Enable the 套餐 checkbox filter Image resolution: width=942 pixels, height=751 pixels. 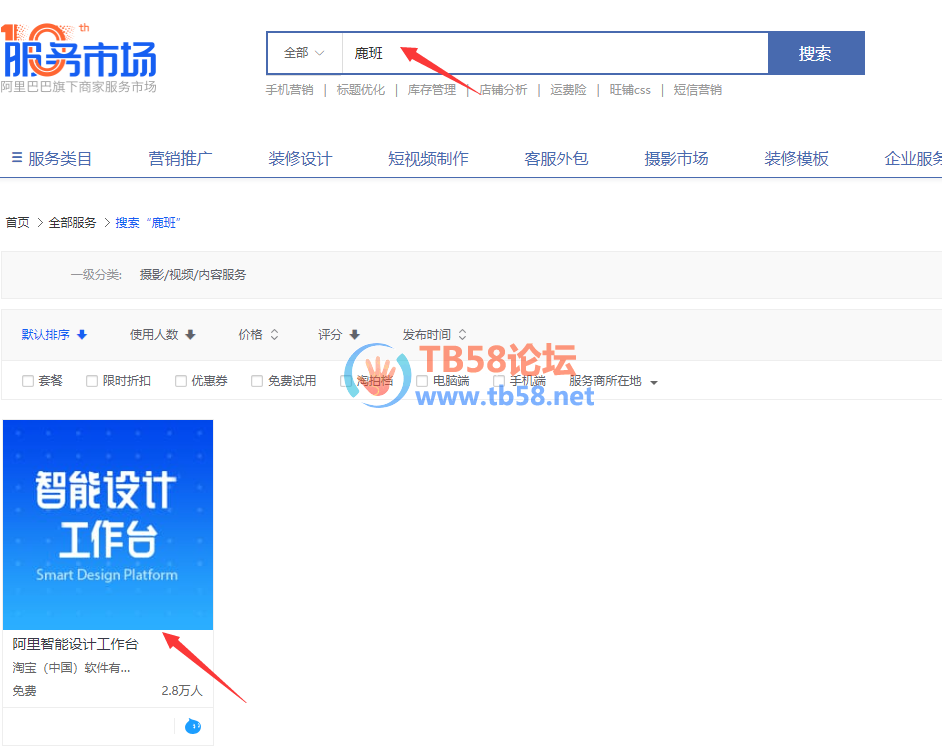coord(28,381)
